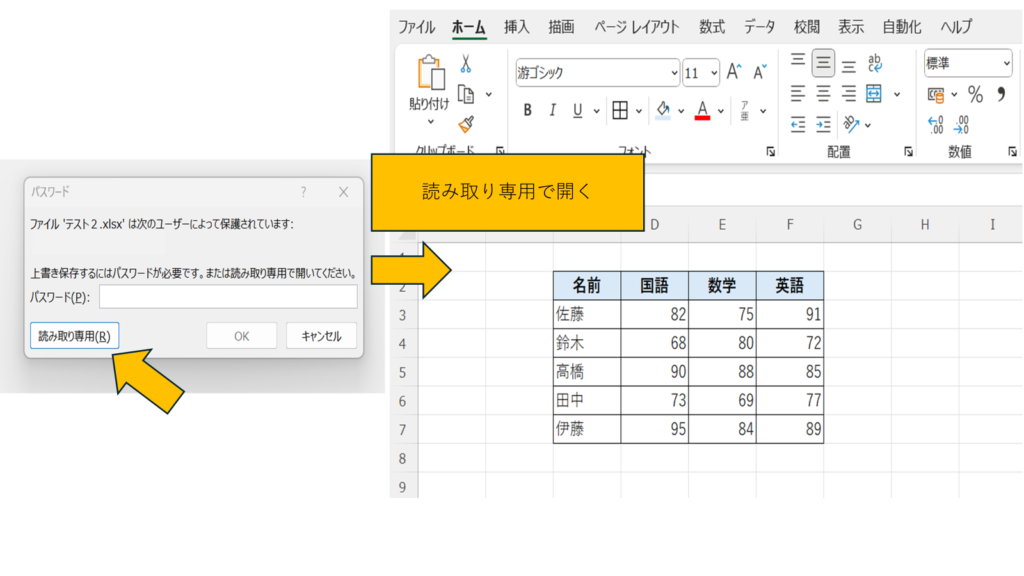Click the paste clipboard icon

(x=430, y=73)
